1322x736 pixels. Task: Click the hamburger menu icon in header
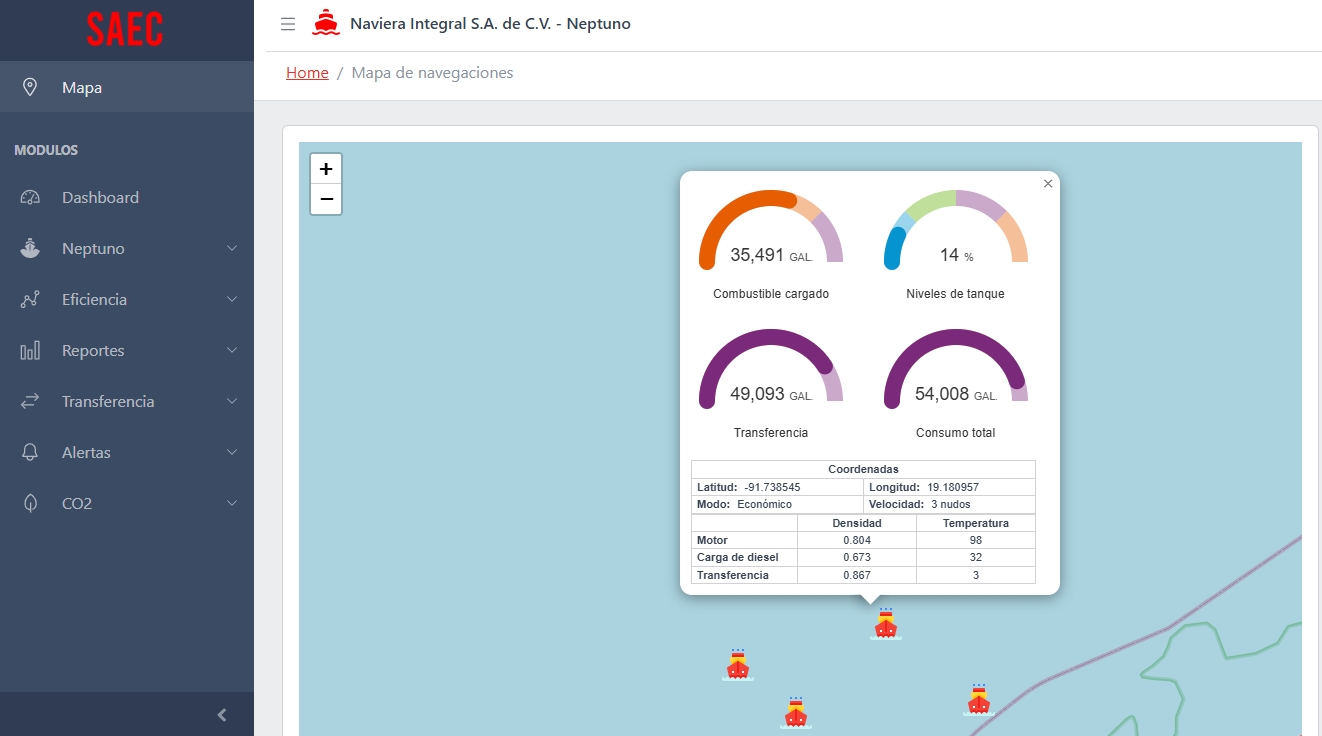288,24
